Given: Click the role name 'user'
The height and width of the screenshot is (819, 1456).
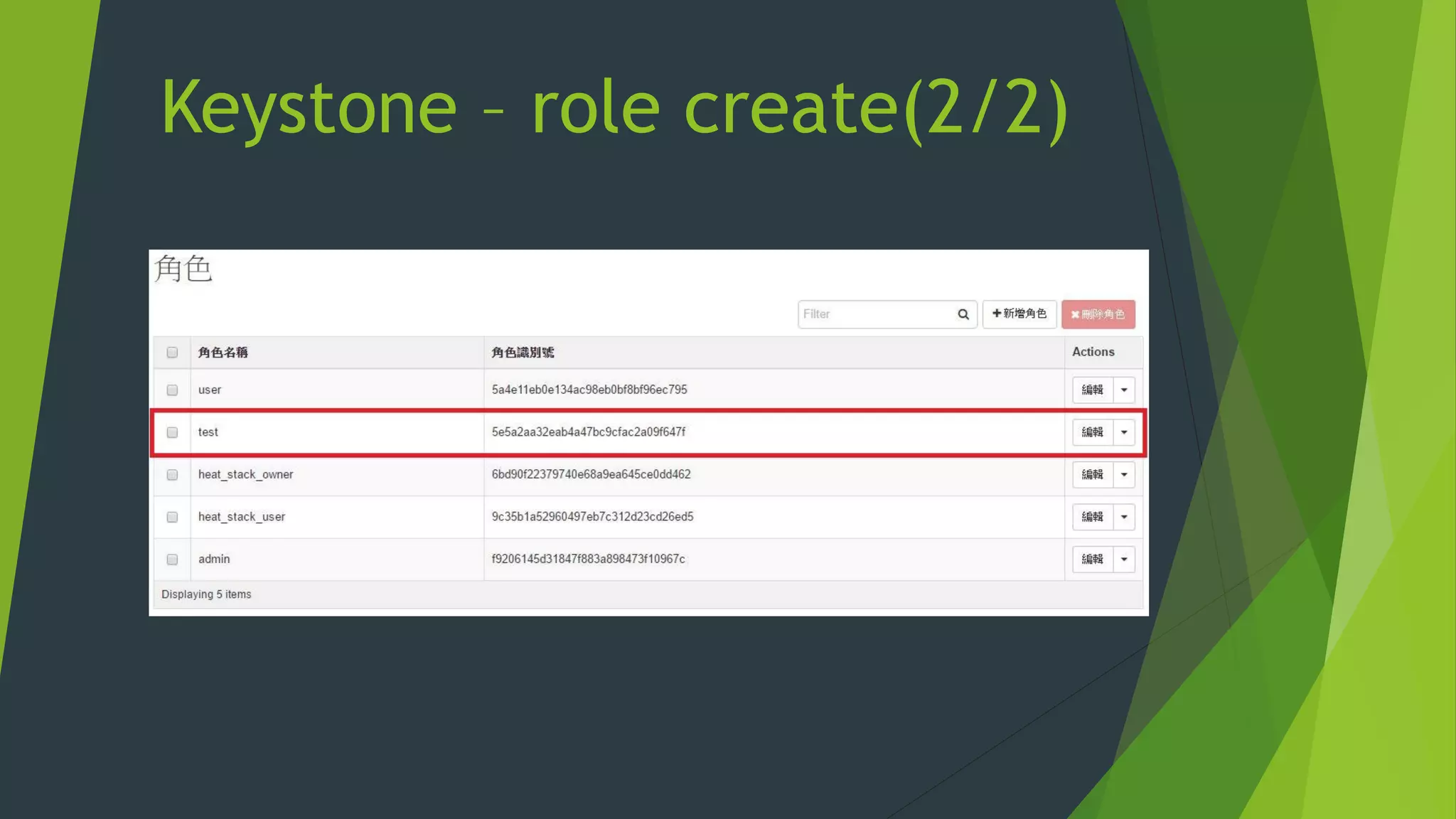Looking at the screenshot, I should 210,390.
